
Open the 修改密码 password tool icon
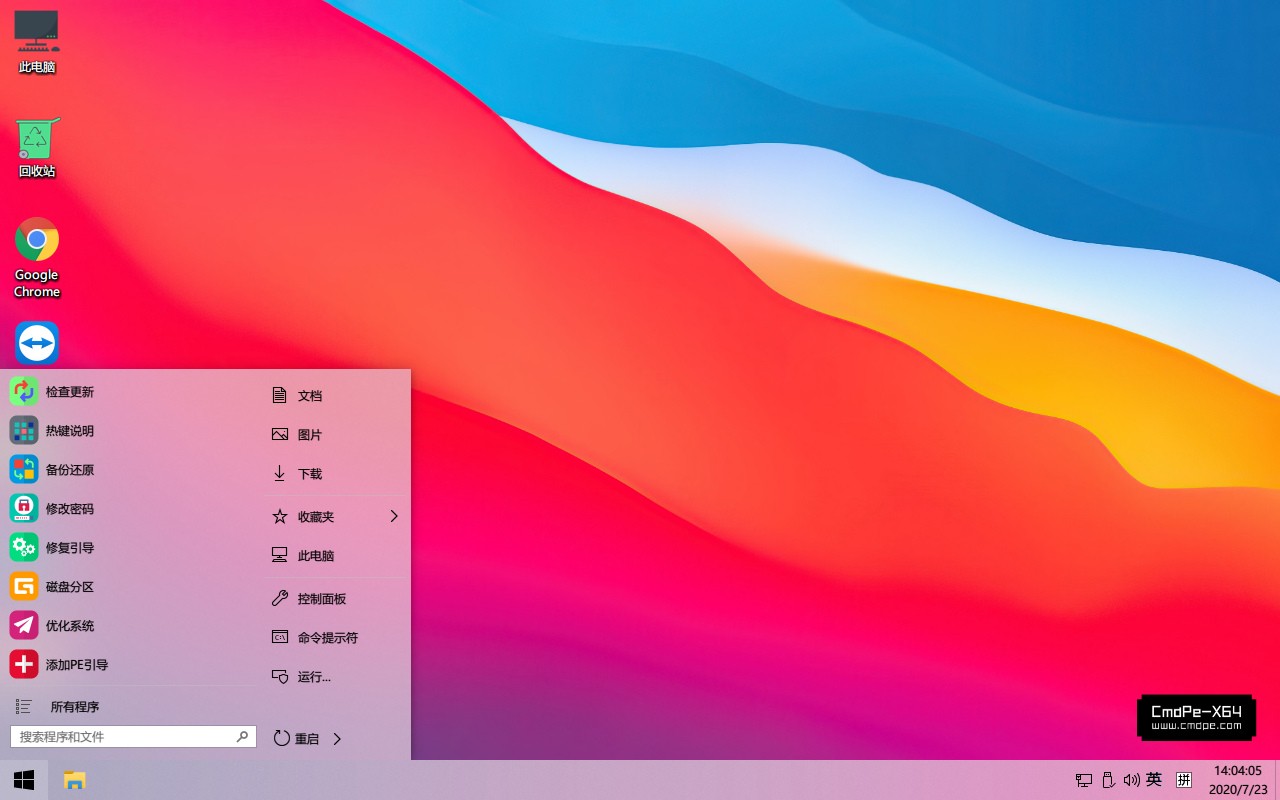pyautogui.click(x=24, y=509)
